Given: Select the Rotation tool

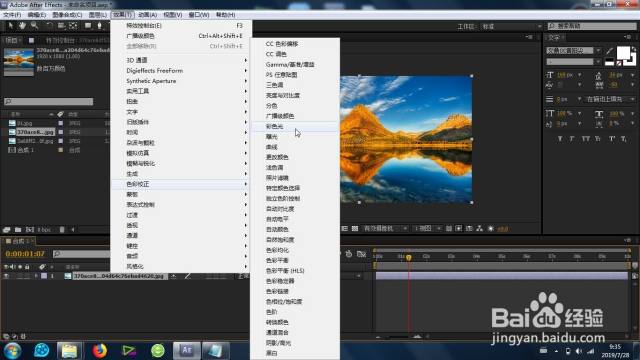Looking at the screenshot, I should pyautogui.click(x=49, y=26).
